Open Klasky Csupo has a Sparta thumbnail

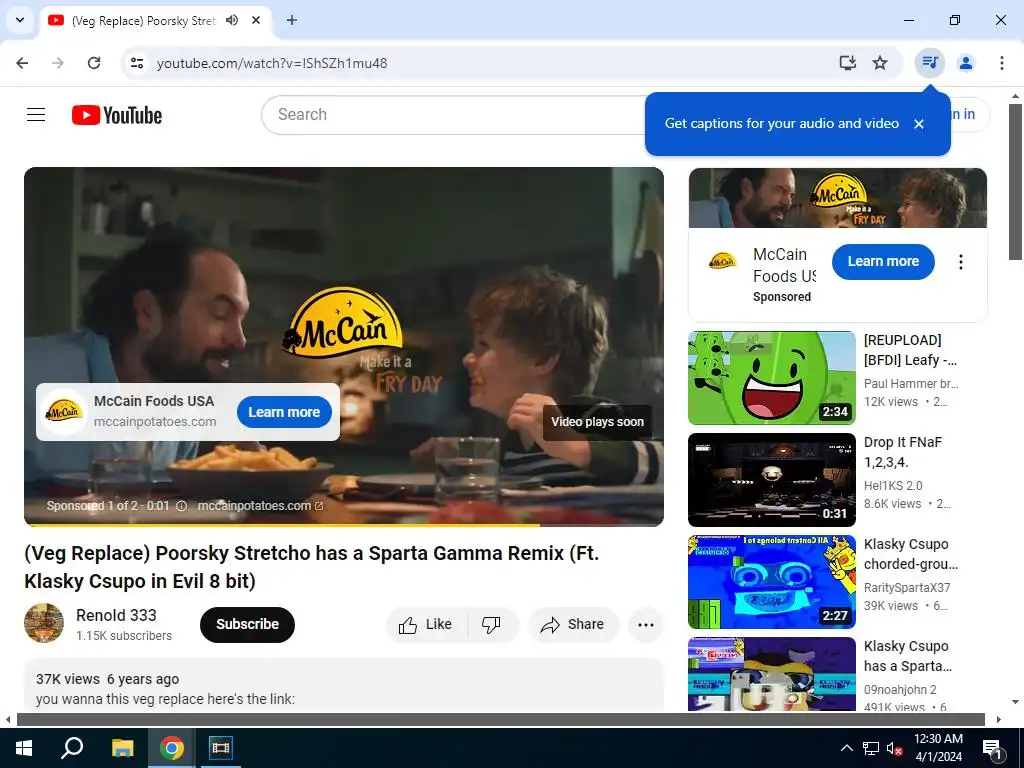[x=772, y=674]
